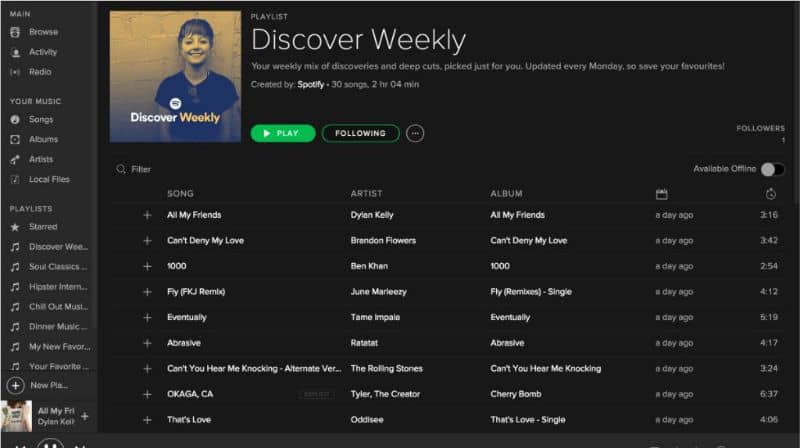Click the green Play button
This screenshot has width=800, height=448.
[283, 133]
